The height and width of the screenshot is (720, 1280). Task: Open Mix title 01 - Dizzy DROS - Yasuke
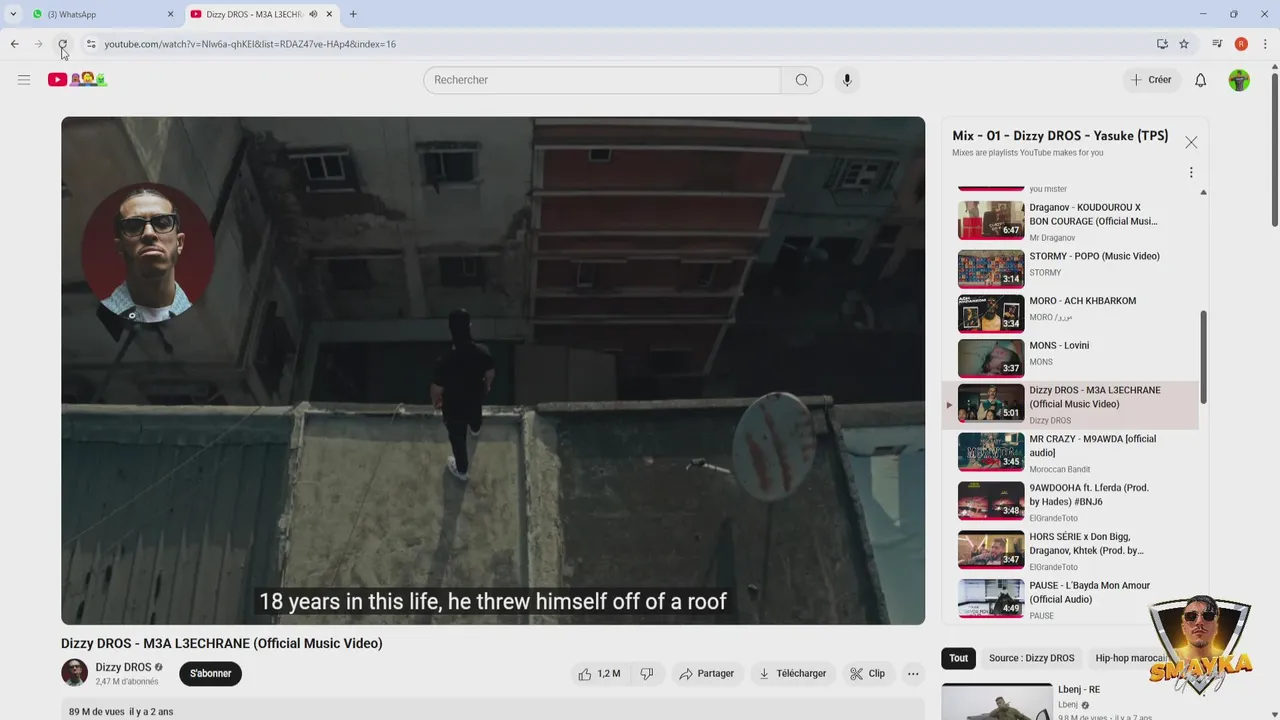click(x=1060, y=136)
